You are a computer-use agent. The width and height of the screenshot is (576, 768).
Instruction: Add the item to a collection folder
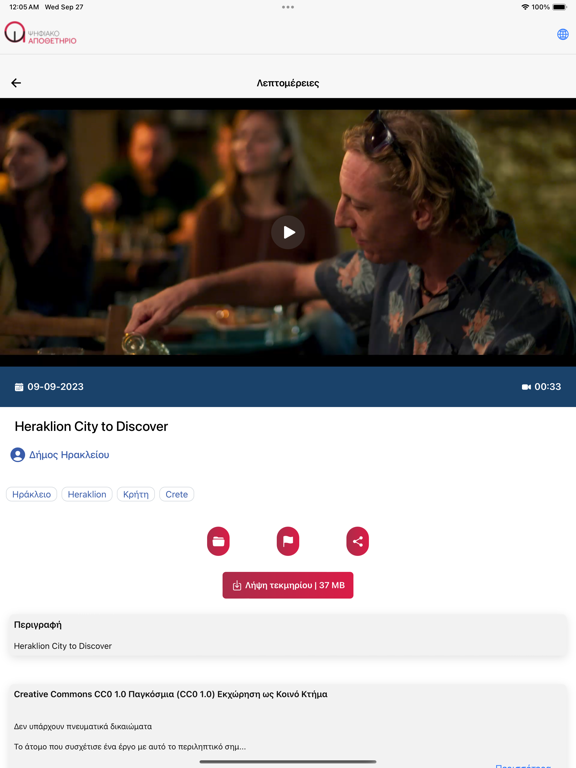[218, 541]
